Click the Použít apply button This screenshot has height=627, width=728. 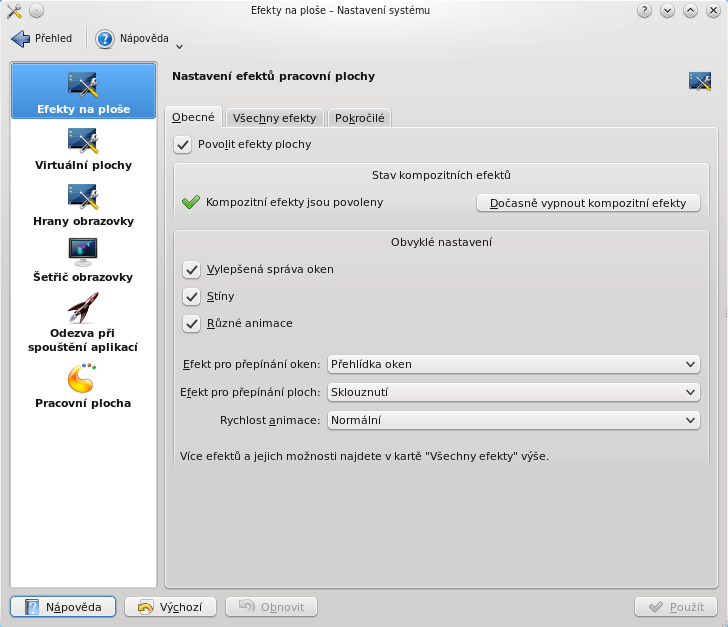coord(676,607)
